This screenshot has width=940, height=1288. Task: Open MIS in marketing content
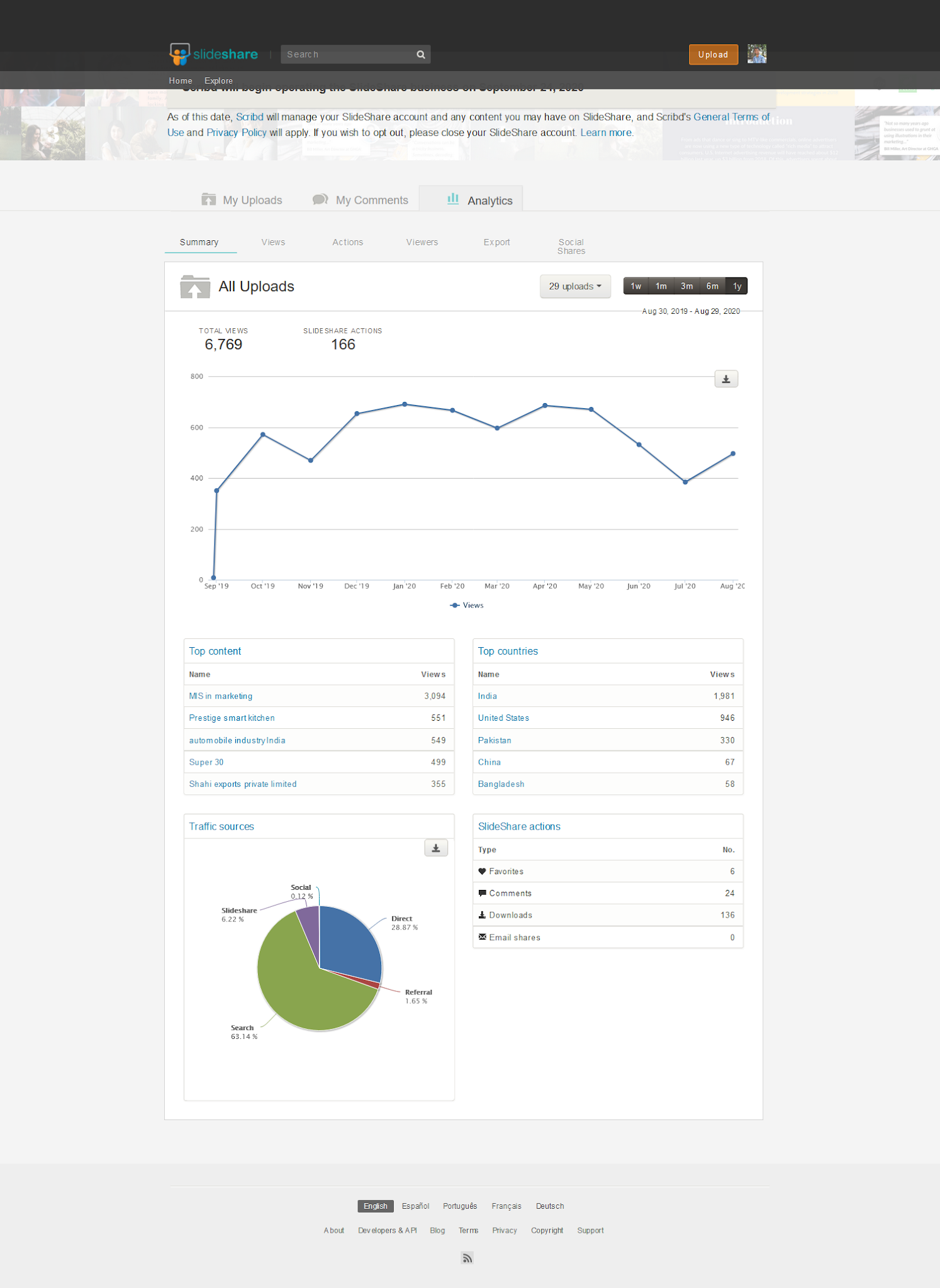[x=221, y=696]
